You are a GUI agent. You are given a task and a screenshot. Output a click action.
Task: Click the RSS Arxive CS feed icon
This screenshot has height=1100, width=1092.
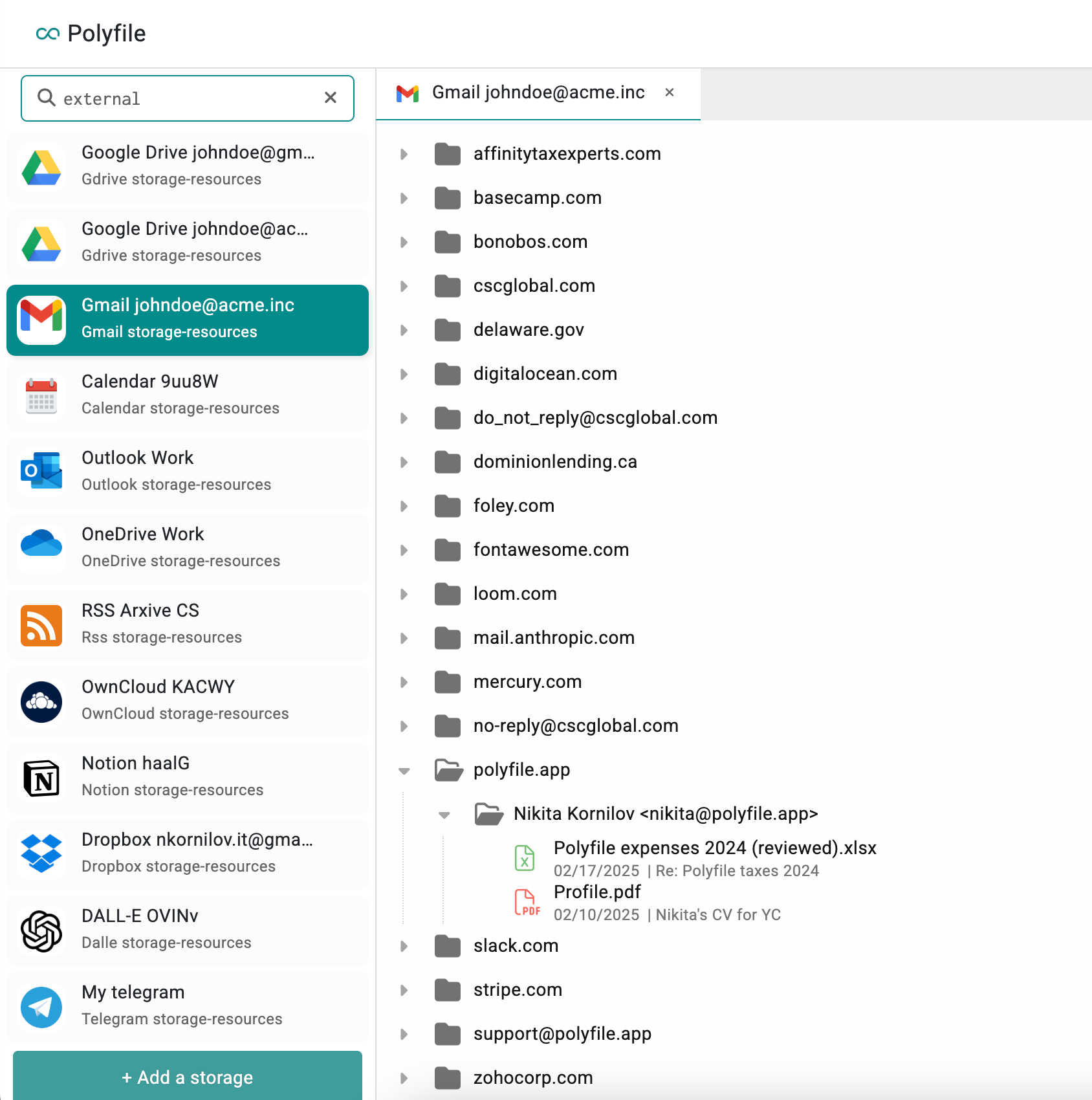pos(41,625)
